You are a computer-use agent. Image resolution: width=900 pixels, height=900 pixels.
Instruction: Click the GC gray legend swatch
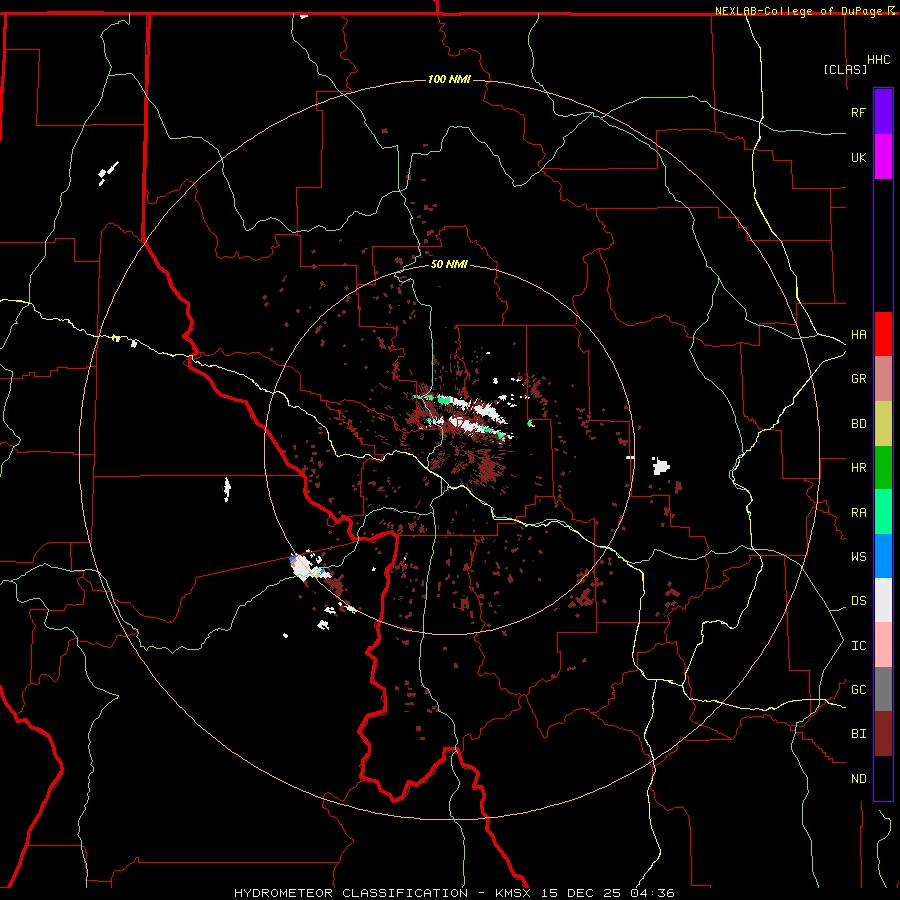(x=883, y=689)
